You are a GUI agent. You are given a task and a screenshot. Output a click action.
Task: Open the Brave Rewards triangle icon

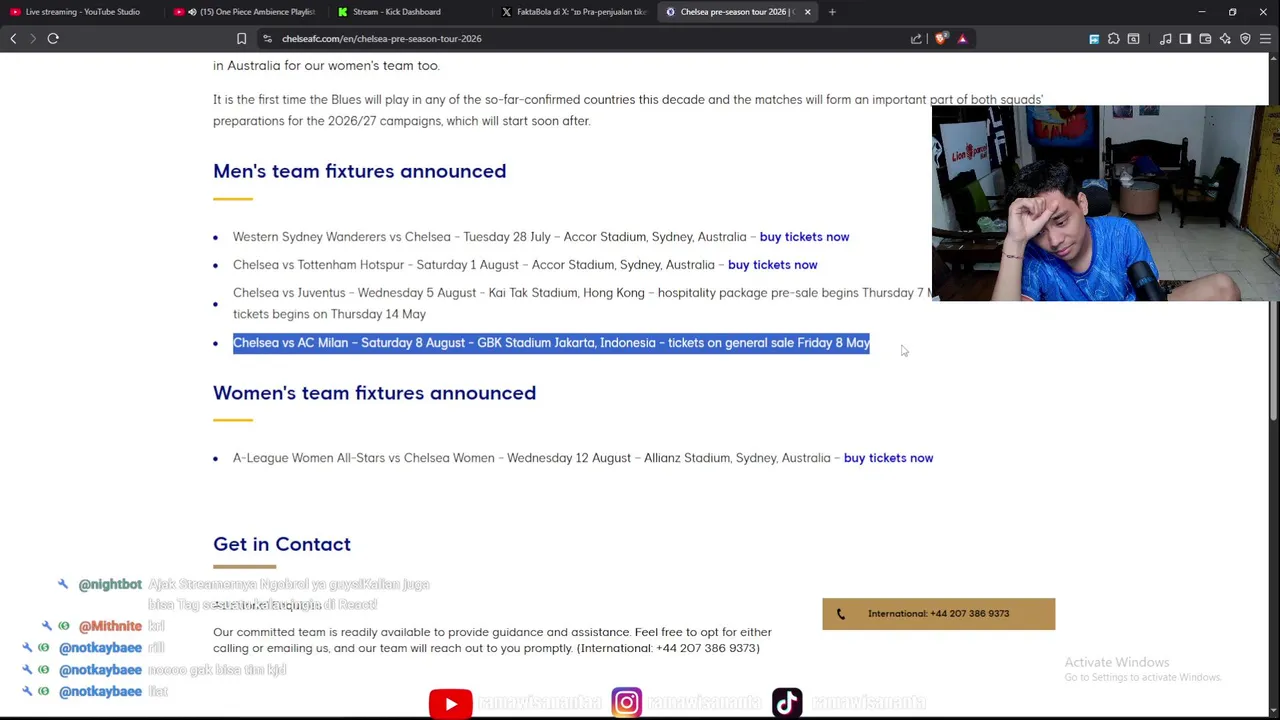pos(962,39)
